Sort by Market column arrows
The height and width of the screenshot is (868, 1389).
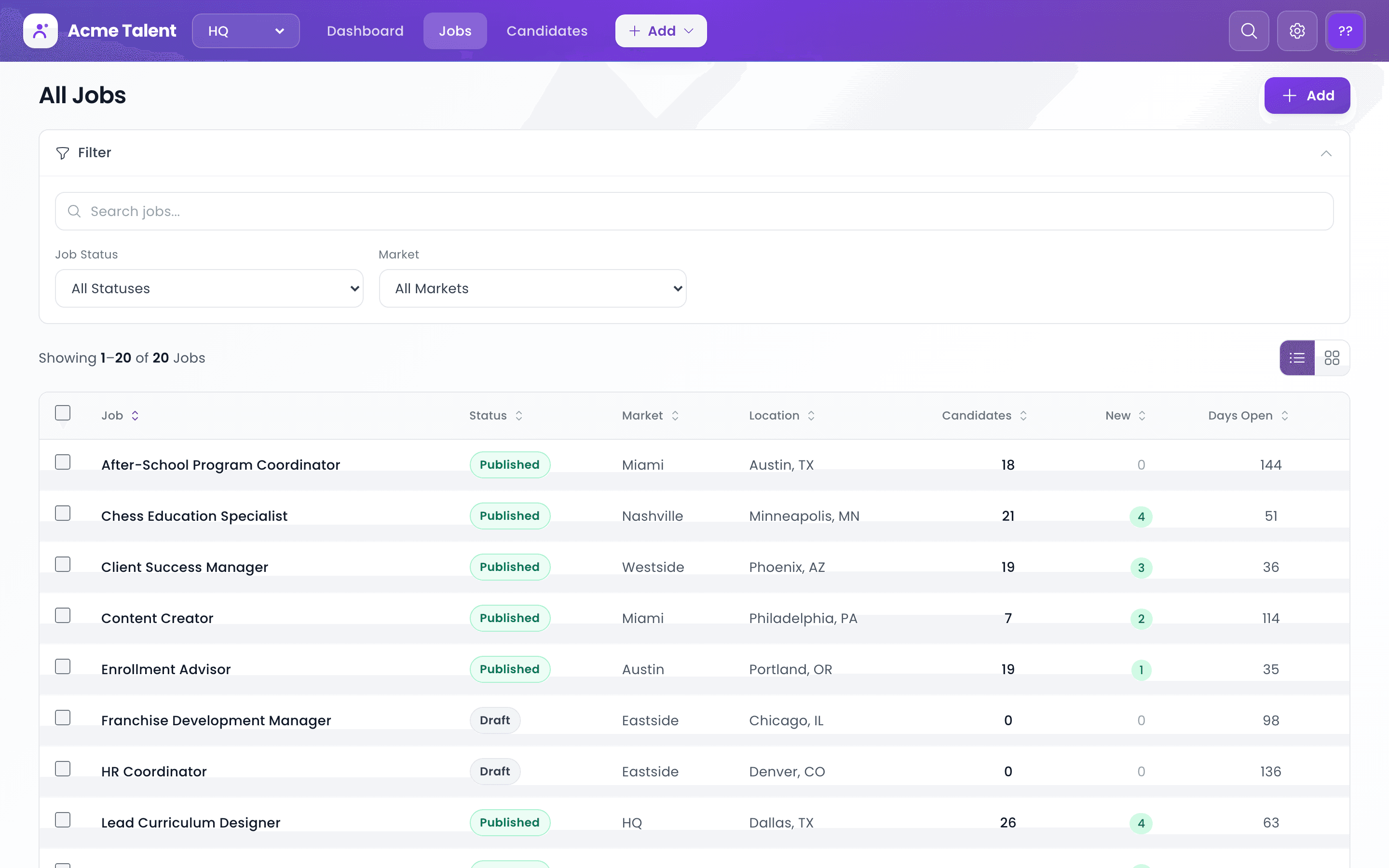tap(675, 416)
